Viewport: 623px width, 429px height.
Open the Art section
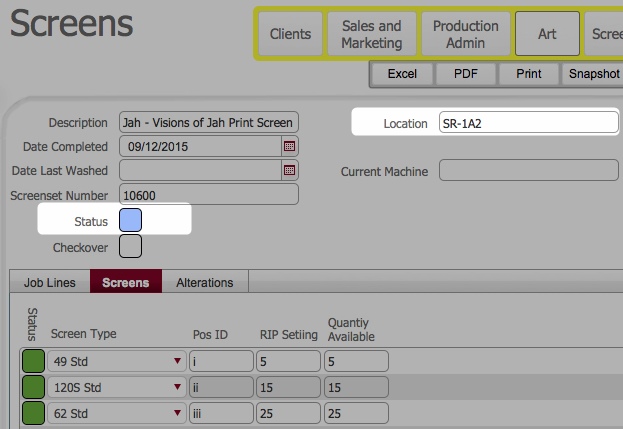tap(547, 34)
